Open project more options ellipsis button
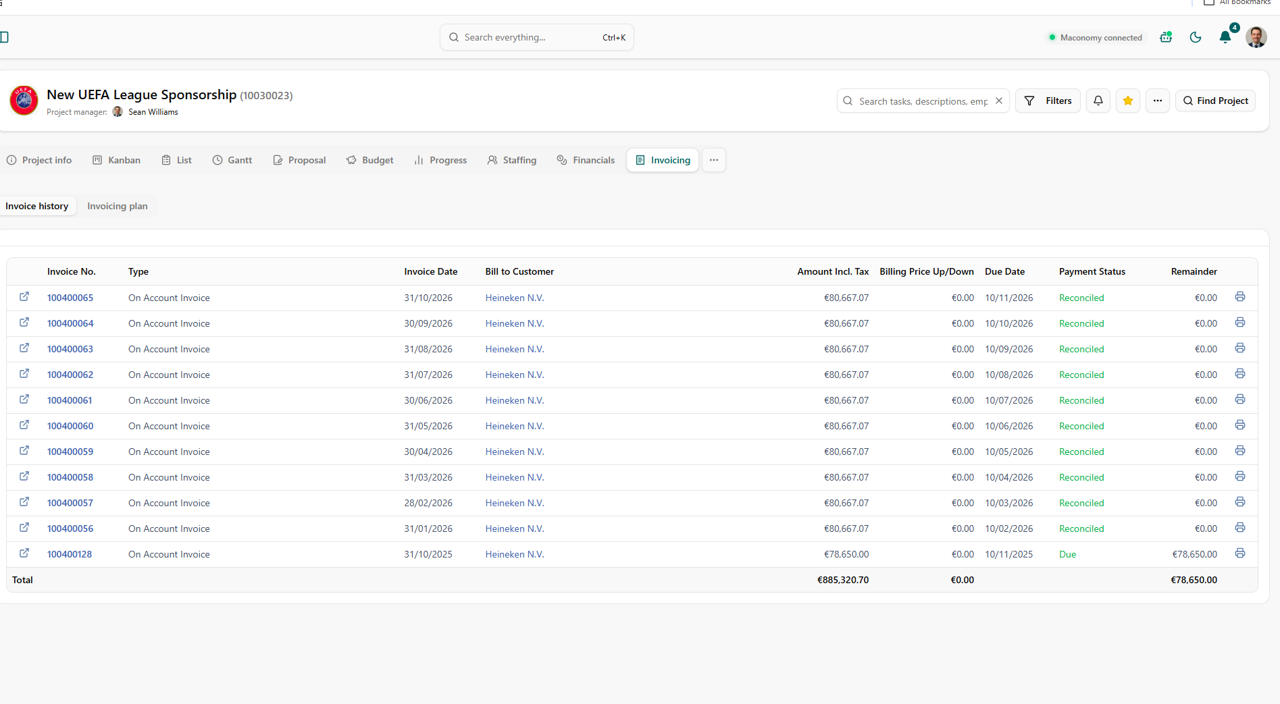 click(x=1158, y=101)
